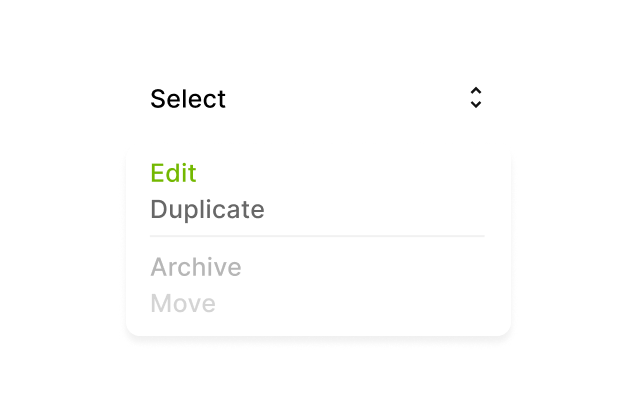
Task: Click the downward arrow of the selector icon
Action: (476, 105)
